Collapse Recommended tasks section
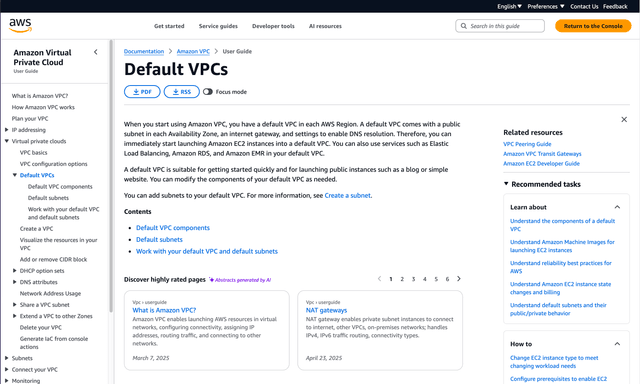 pyautogui.click(x=506, y=184)
